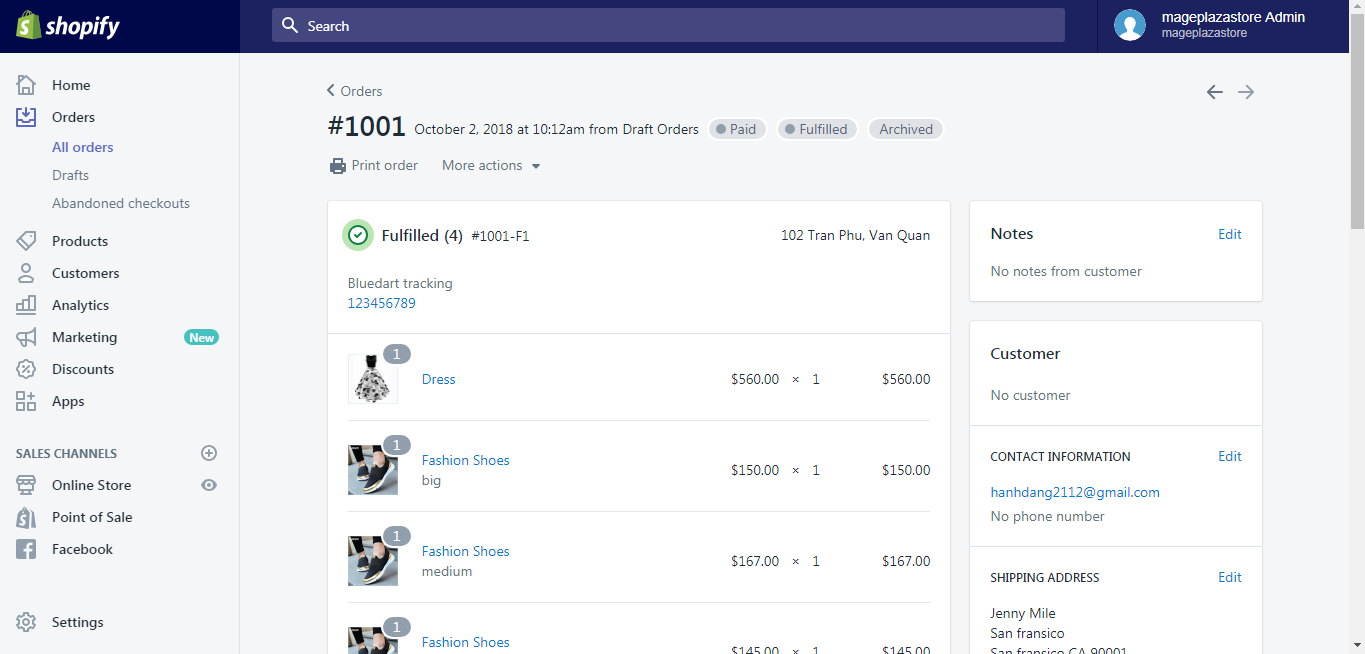1365x654 pixels.
Task: Open Online Store sales channel
Action: coord(91,485)
